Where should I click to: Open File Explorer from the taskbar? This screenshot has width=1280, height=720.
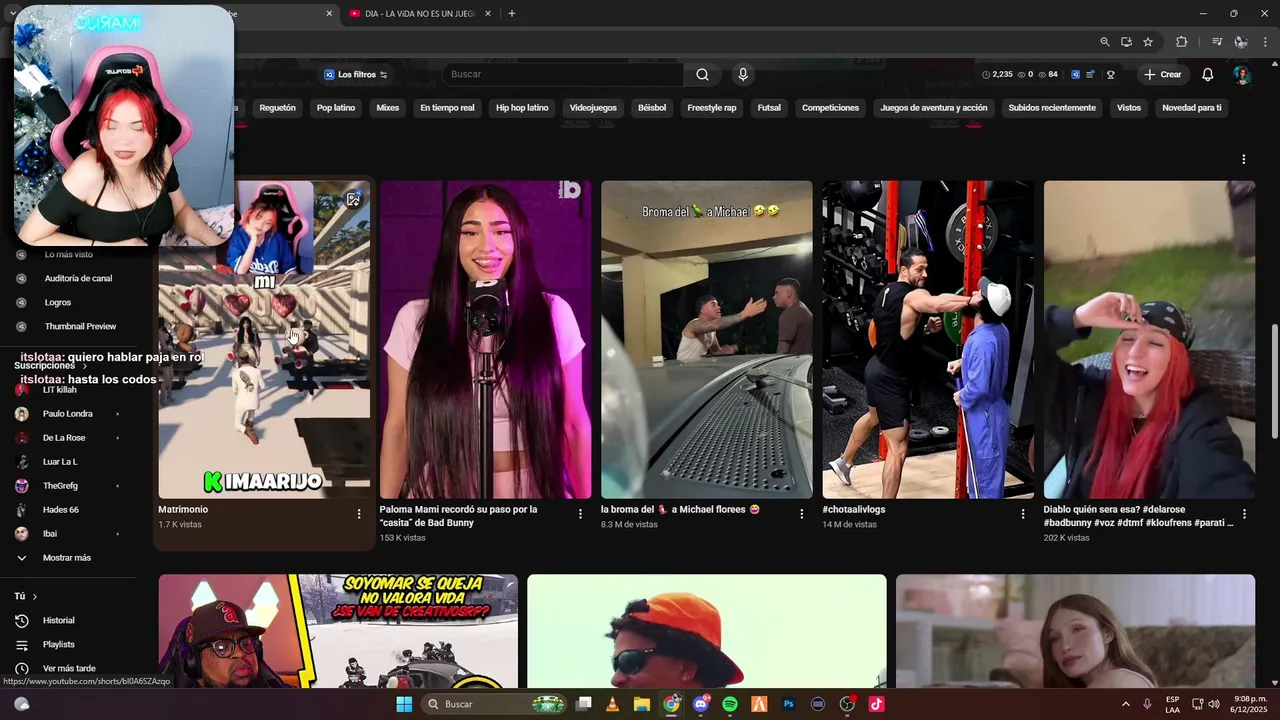coord(641,704)
